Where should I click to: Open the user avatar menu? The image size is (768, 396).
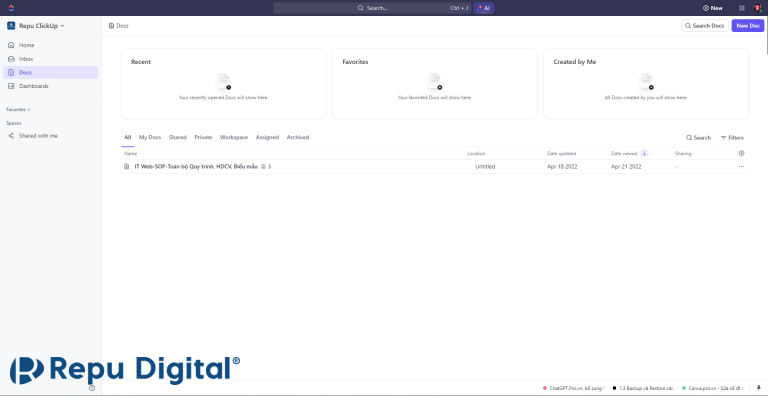coord(758,8)
